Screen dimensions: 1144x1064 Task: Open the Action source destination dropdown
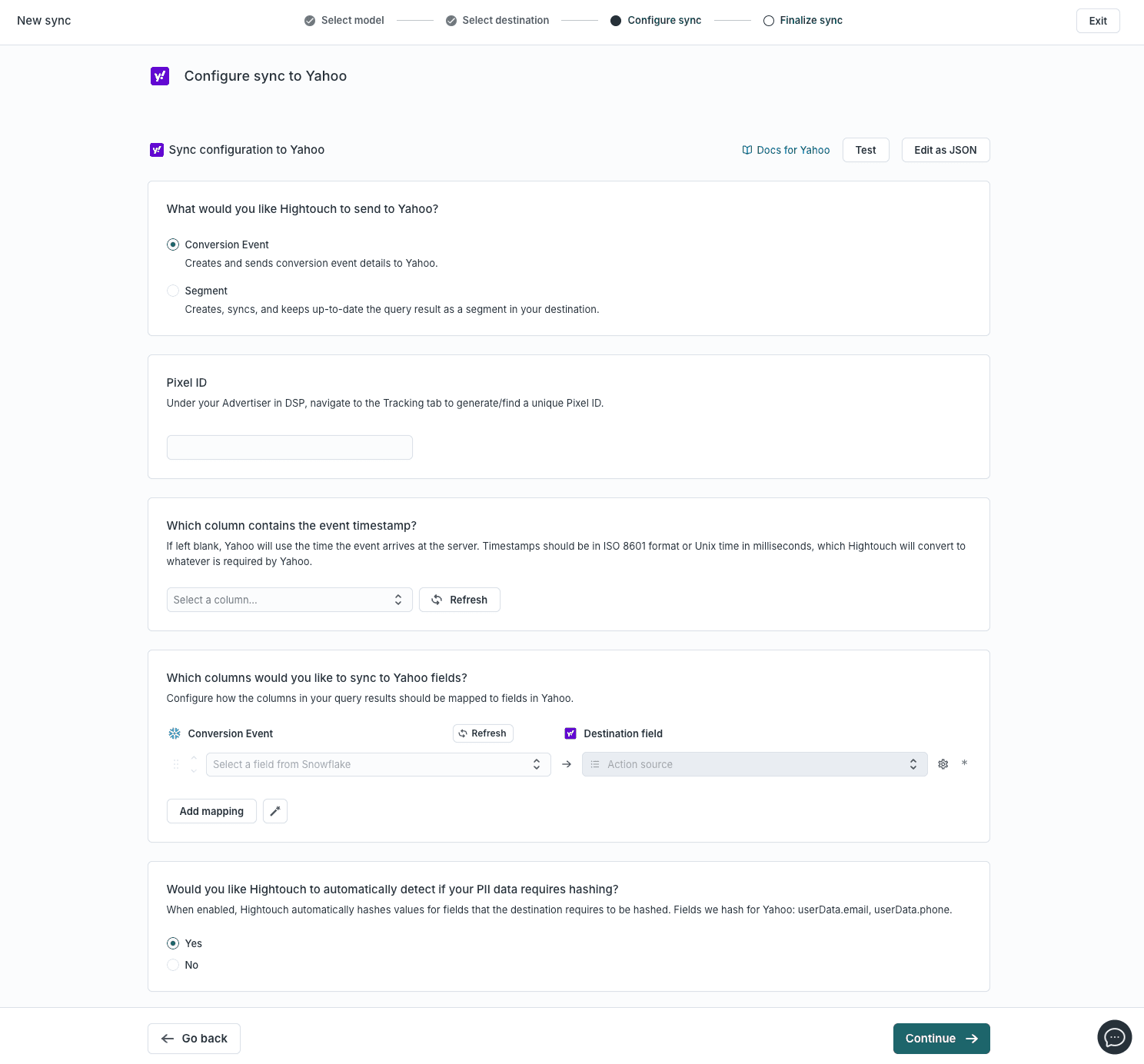coord(754,763)
